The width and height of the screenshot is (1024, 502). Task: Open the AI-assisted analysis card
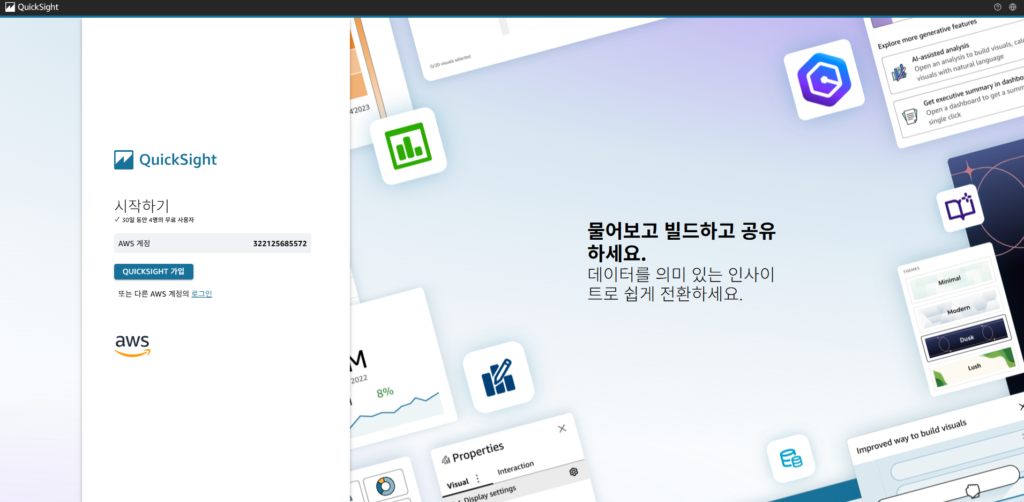click(953, 63)
